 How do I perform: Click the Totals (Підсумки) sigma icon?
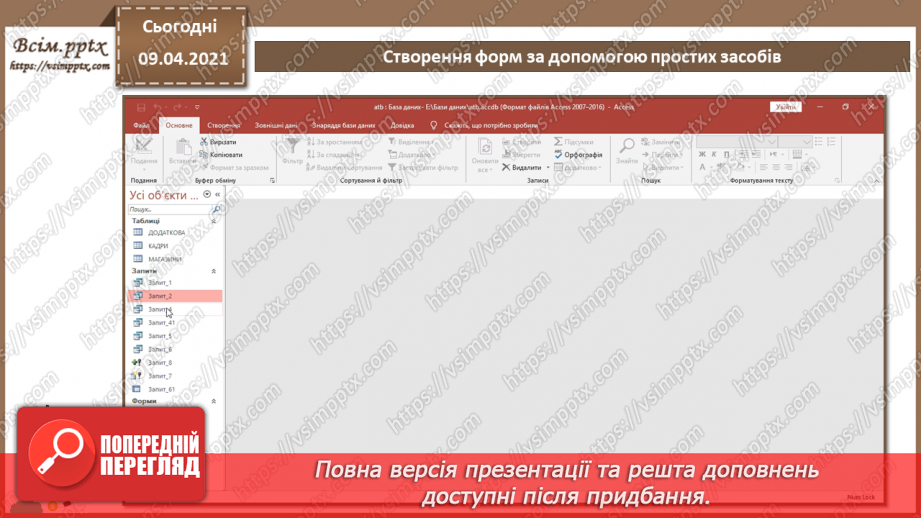pos(559,142)
